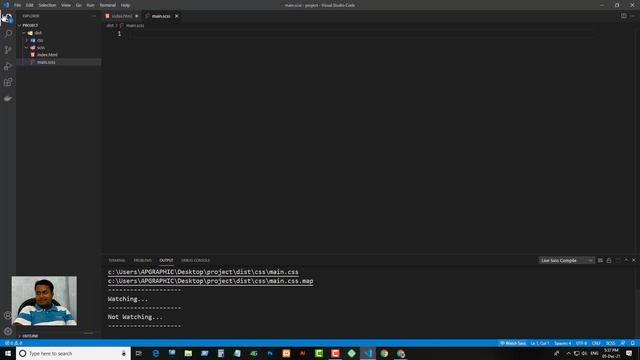
Task: Click unsaved dot on index.html tab
Action: 137,16
